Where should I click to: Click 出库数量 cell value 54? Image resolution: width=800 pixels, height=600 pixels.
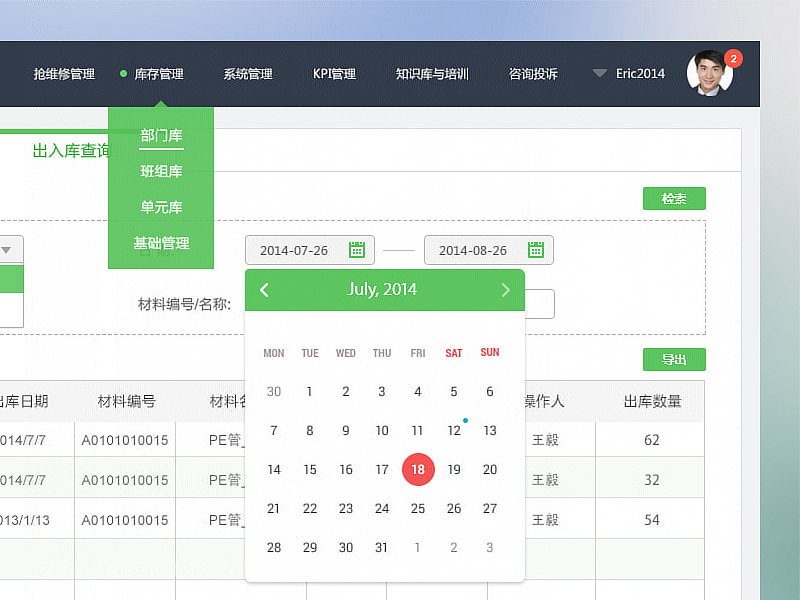coord(652,520)
